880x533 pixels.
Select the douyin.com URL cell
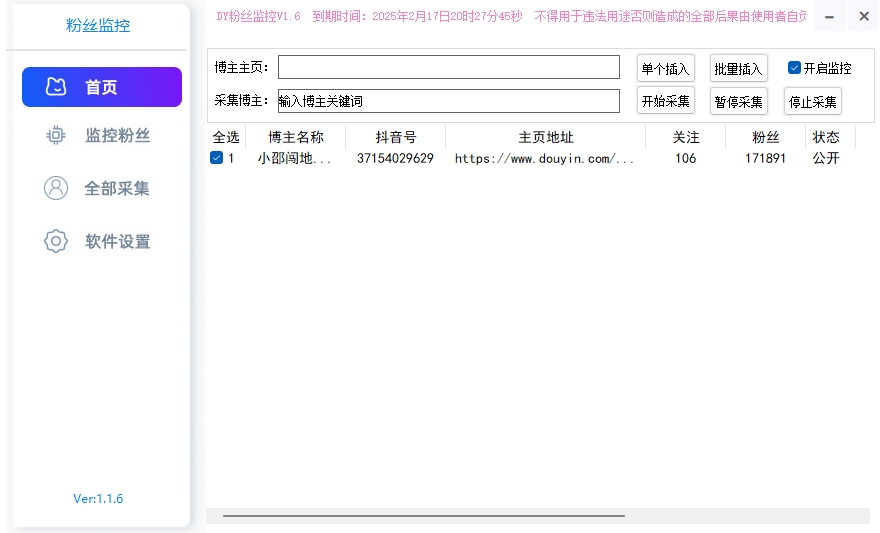(544, 158)
